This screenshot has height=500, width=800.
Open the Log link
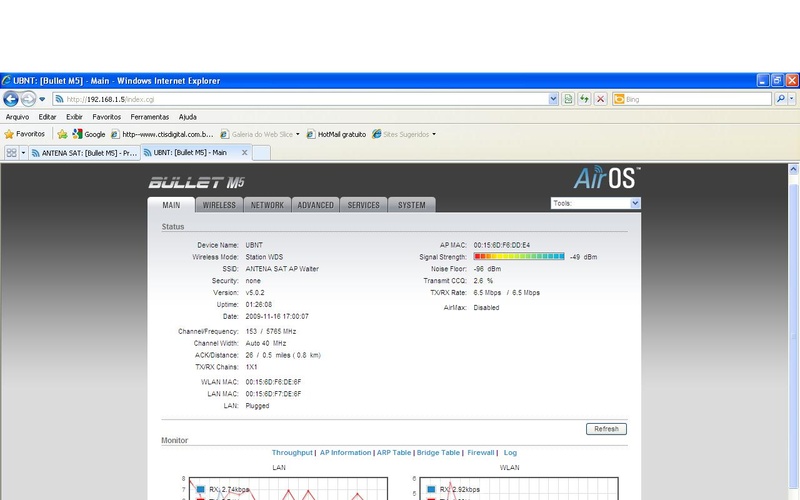pos(510,453)
